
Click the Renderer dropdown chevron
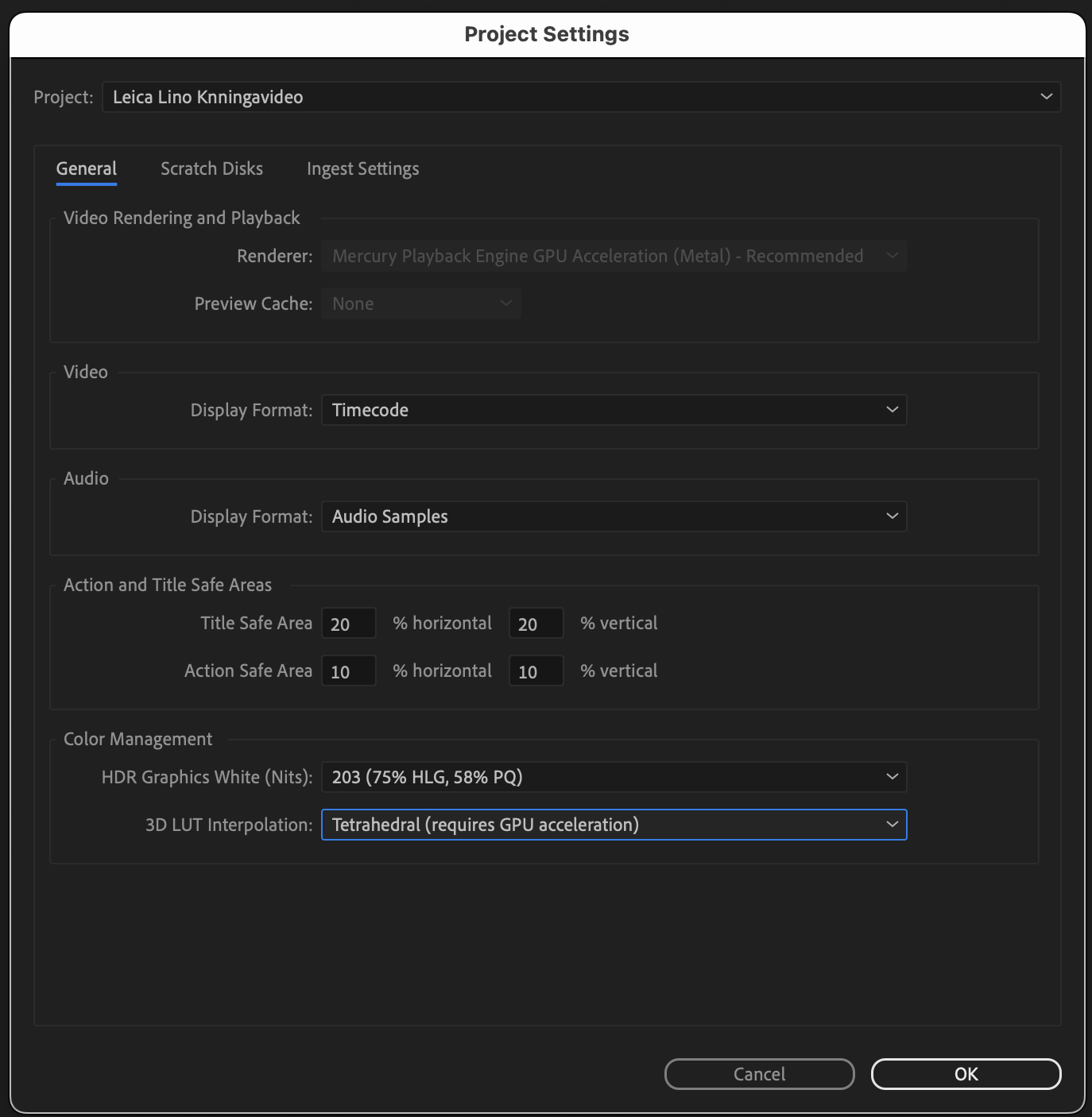click(x=893, y=255)
